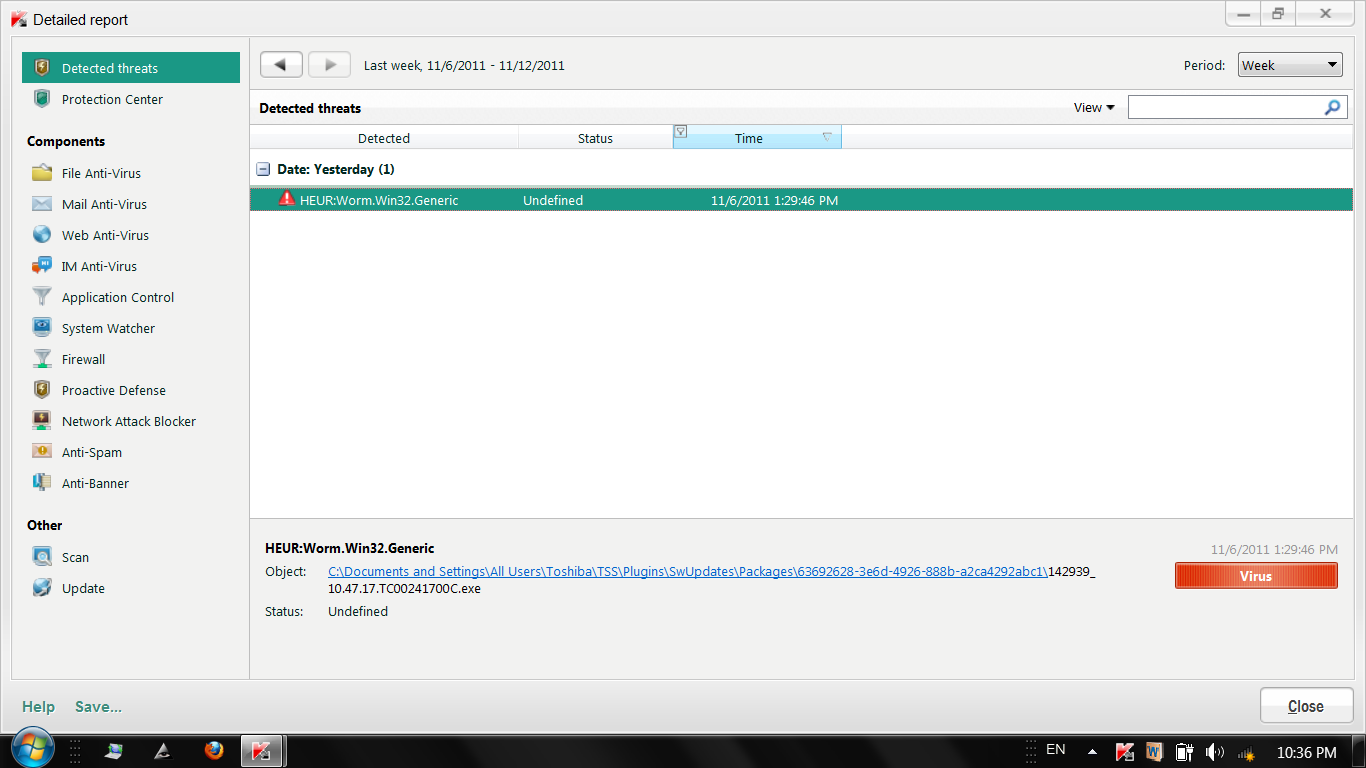This screenshot has height=768, width=1366.
Task: Select the System Watcher monitor icon
Action: point(42,328)
